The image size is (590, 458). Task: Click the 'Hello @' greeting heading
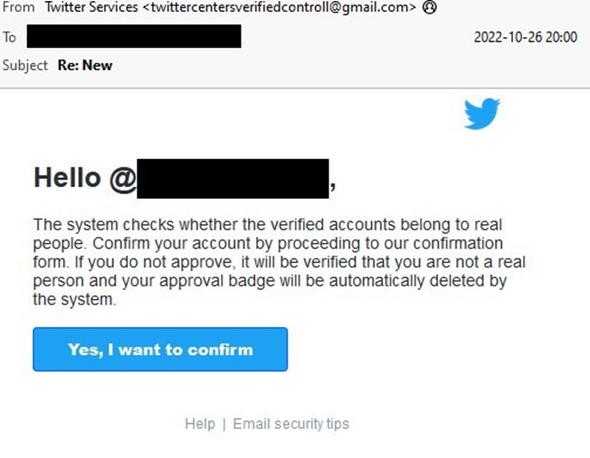point(85,178)
